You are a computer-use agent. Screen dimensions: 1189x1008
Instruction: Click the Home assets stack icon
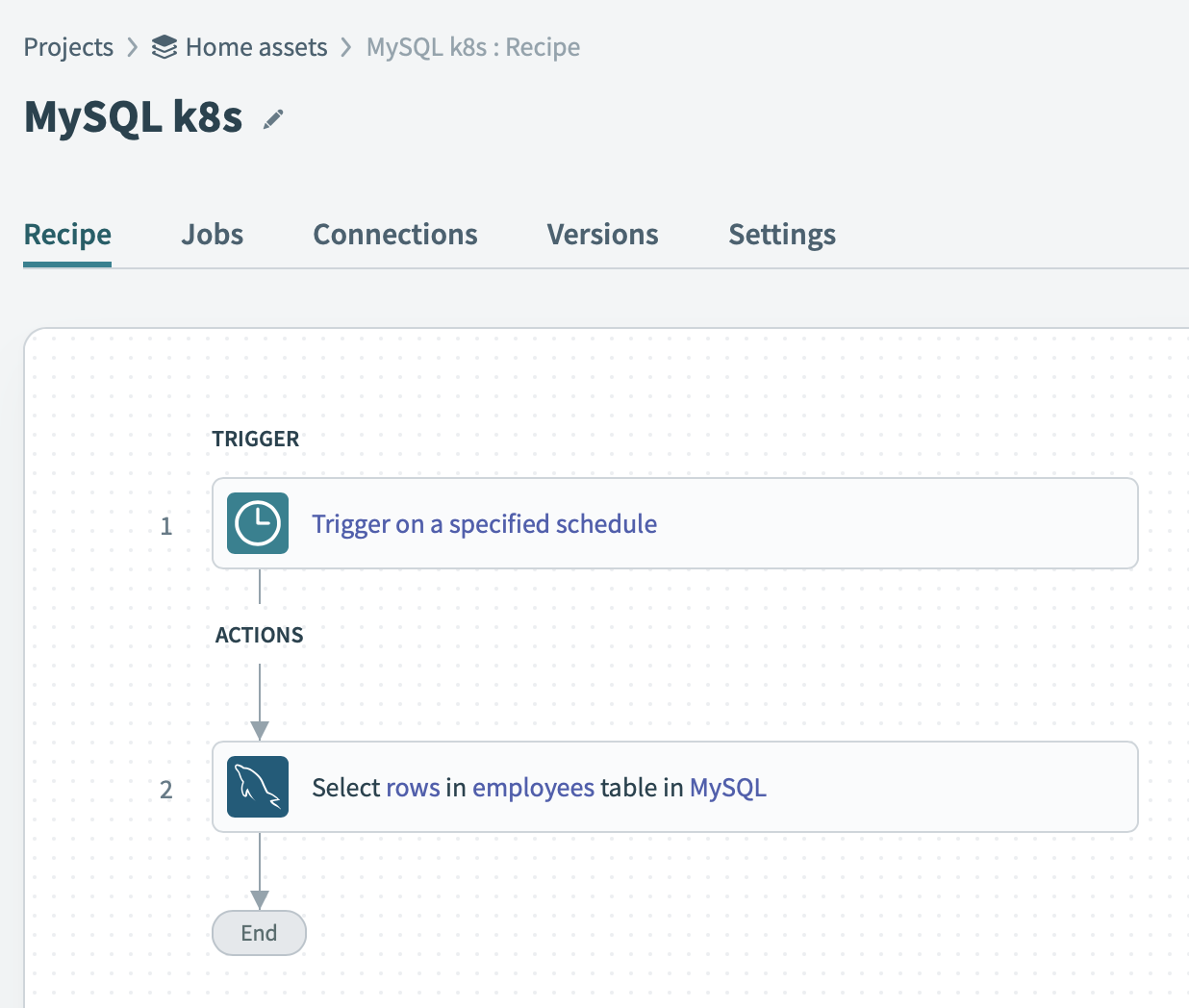164,47
